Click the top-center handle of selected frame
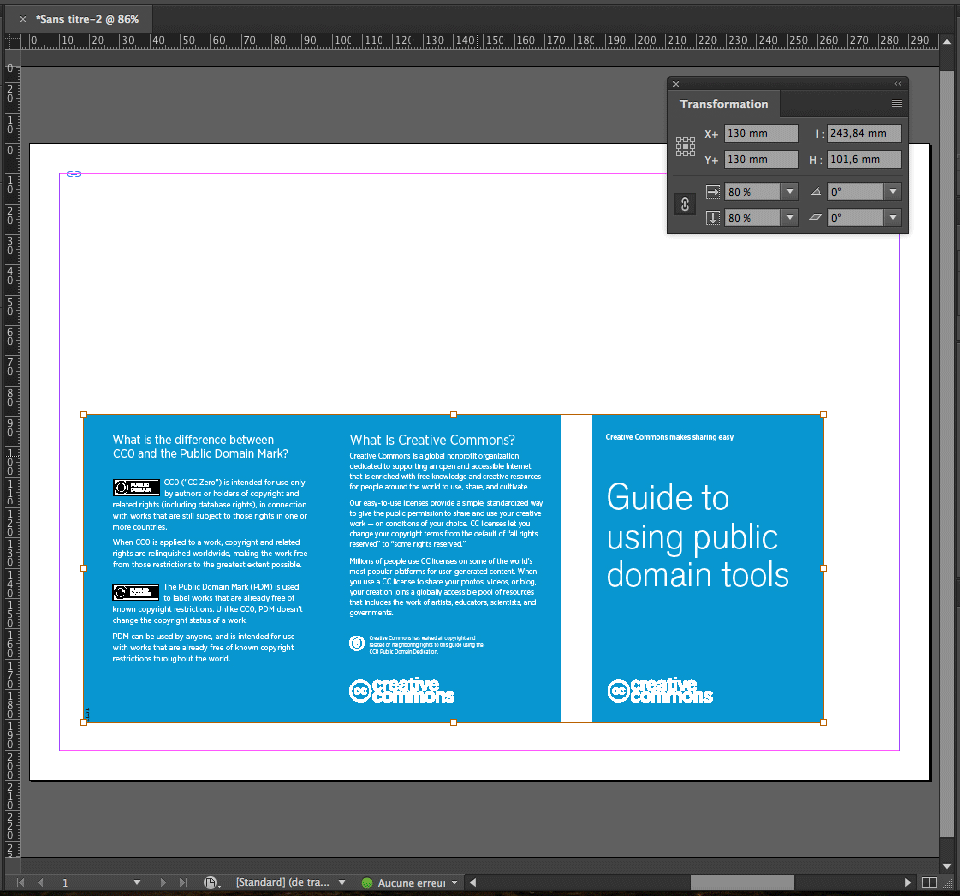The image size is (960, 896). coord(454,415)
